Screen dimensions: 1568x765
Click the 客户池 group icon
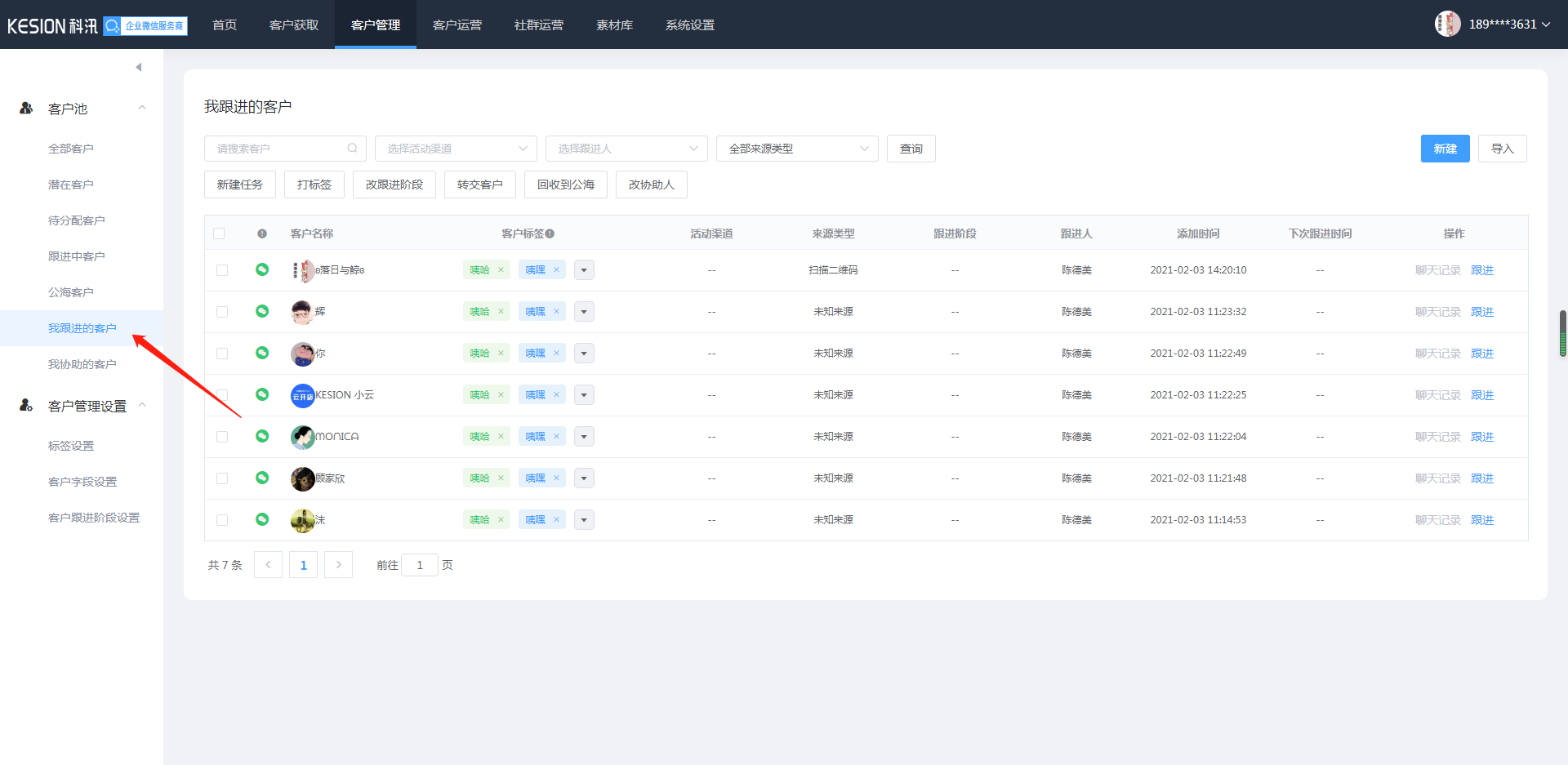tap(26, 108)
